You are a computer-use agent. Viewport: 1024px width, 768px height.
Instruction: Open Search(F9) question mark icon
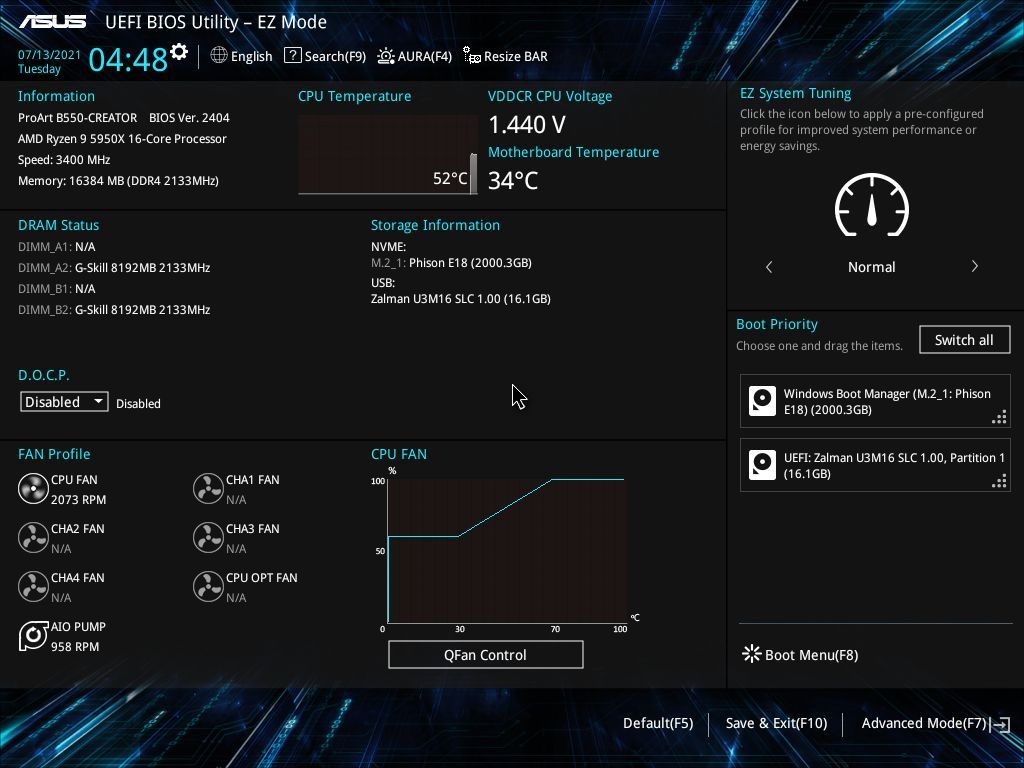coord(293,56)
